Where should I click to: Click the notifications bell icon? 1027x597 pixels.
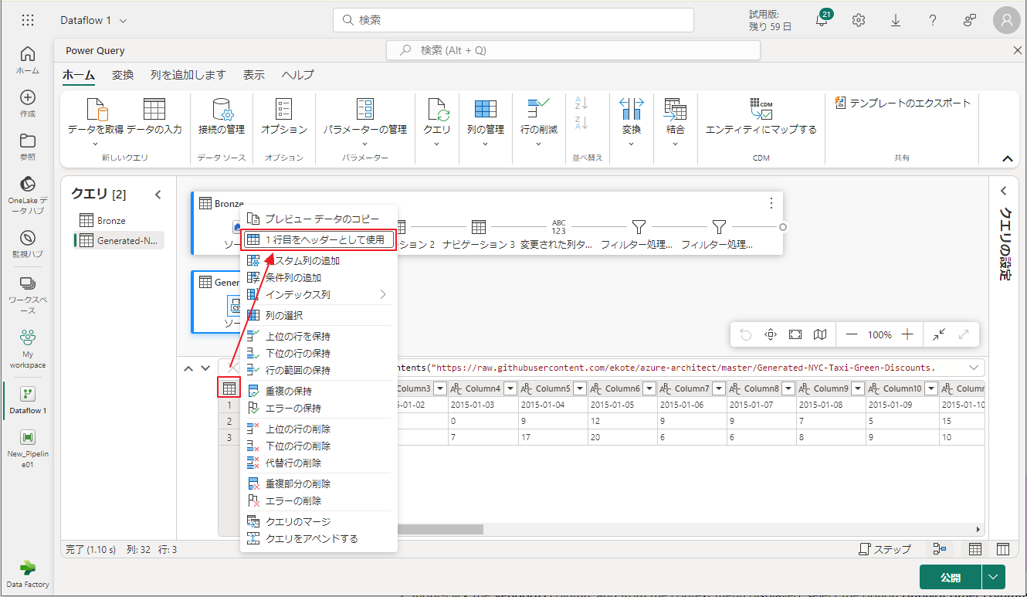click(821, 21)
